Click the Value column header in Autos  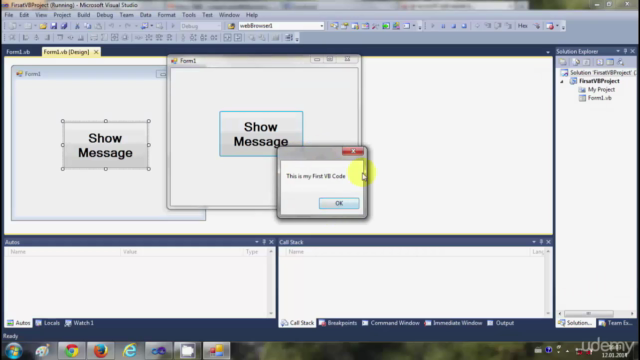coord(182,252)
